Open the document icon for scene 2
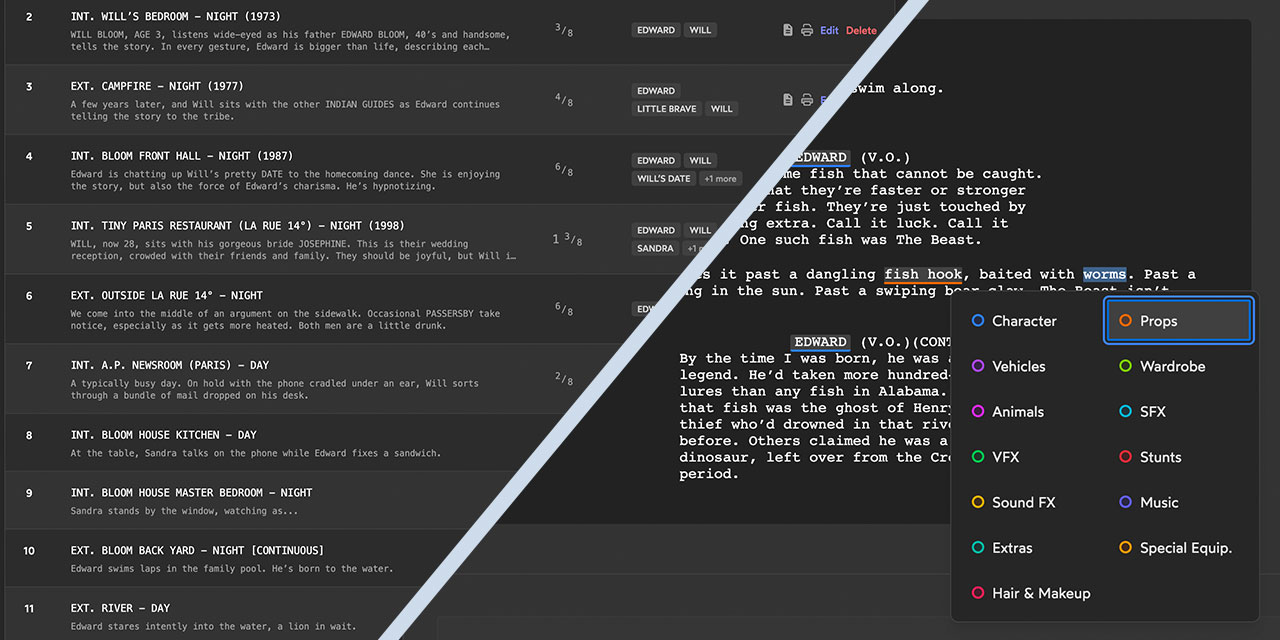Screen dimensions: 1280x640 [x=788, y=30]
